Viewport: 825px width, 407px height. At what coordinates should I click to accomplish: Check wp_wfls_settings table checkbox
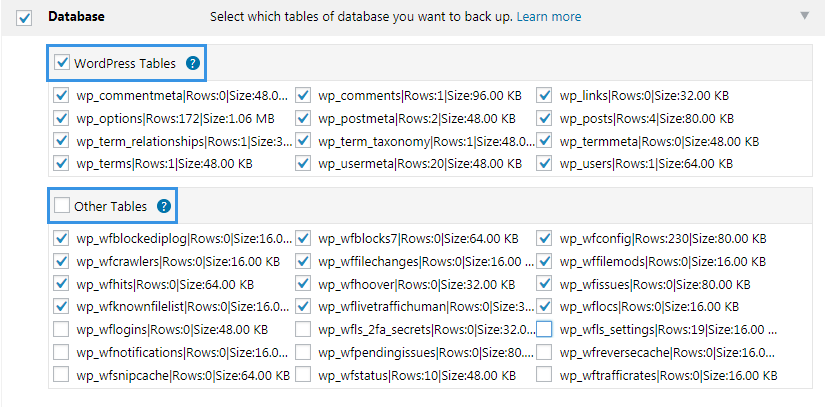click(545, 330)
